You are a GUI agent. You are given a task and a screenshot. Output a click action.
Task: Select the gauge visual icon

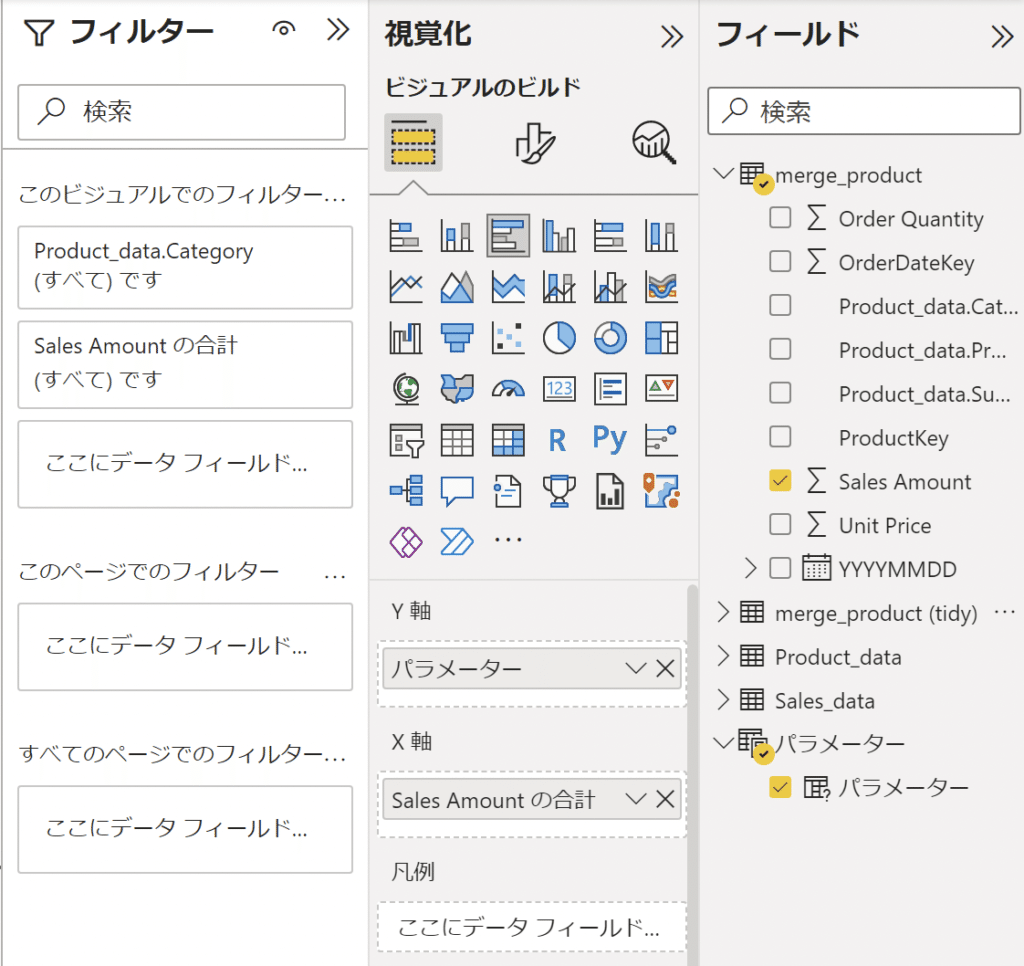point(508,390)
